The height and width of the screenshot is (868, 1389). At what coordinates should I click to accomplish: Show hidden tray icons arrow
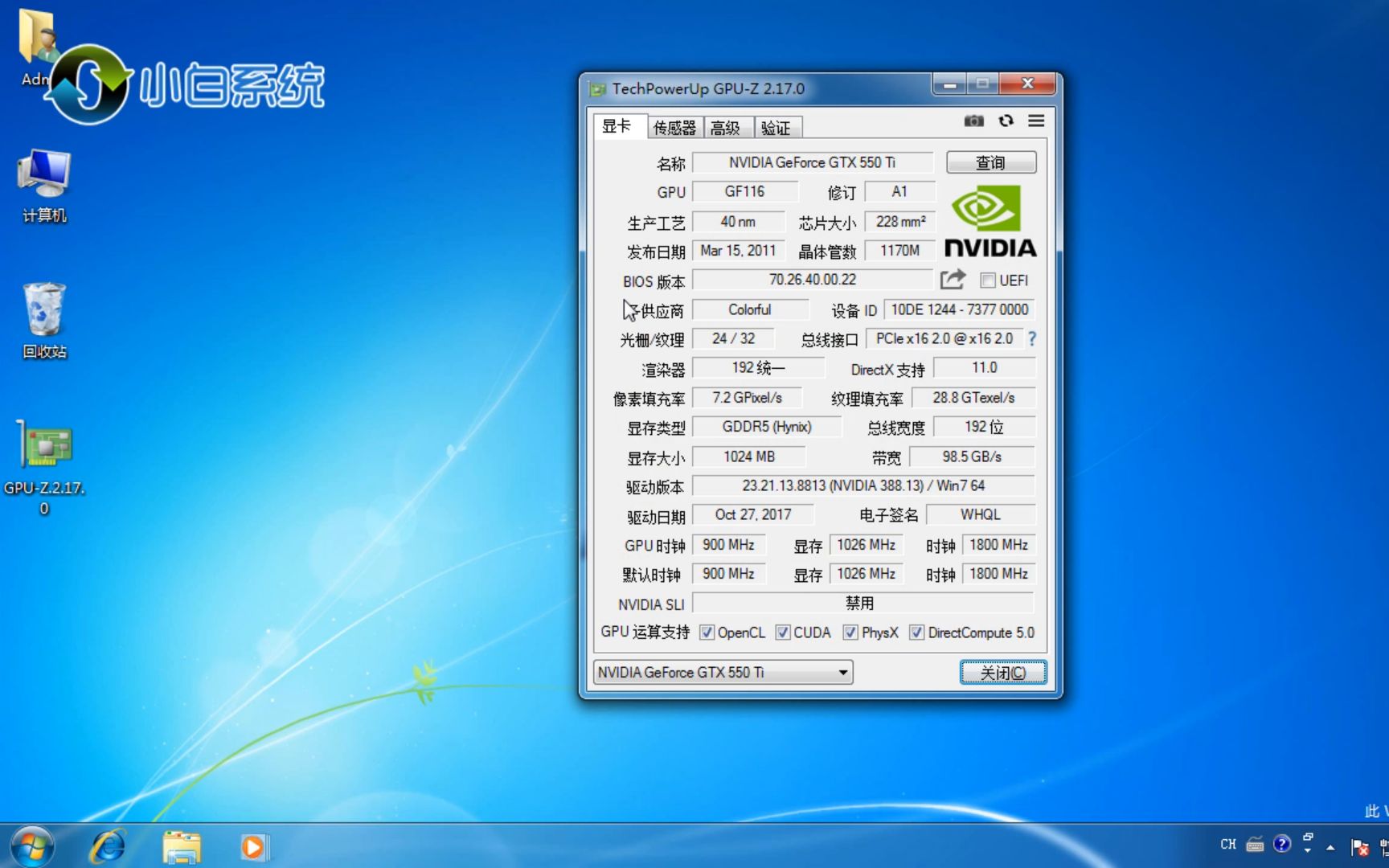[x=1330, y=847]
